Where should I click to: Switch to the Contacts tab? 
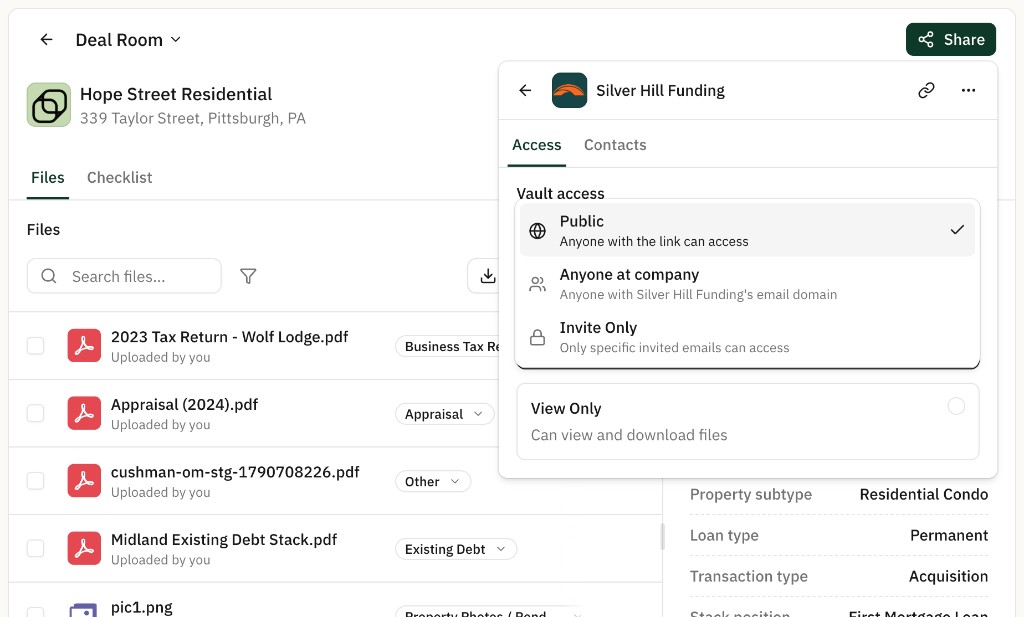[615, 145]
